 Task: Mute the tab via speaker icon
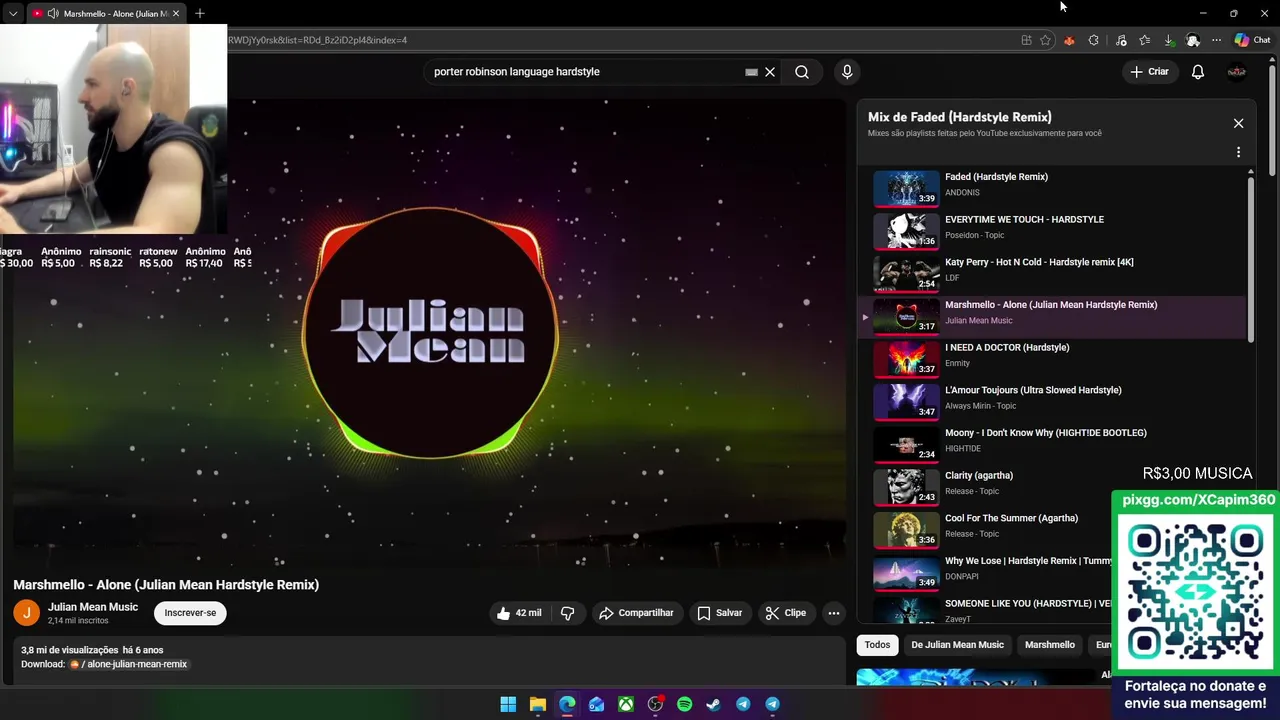(x=53, y=13)
